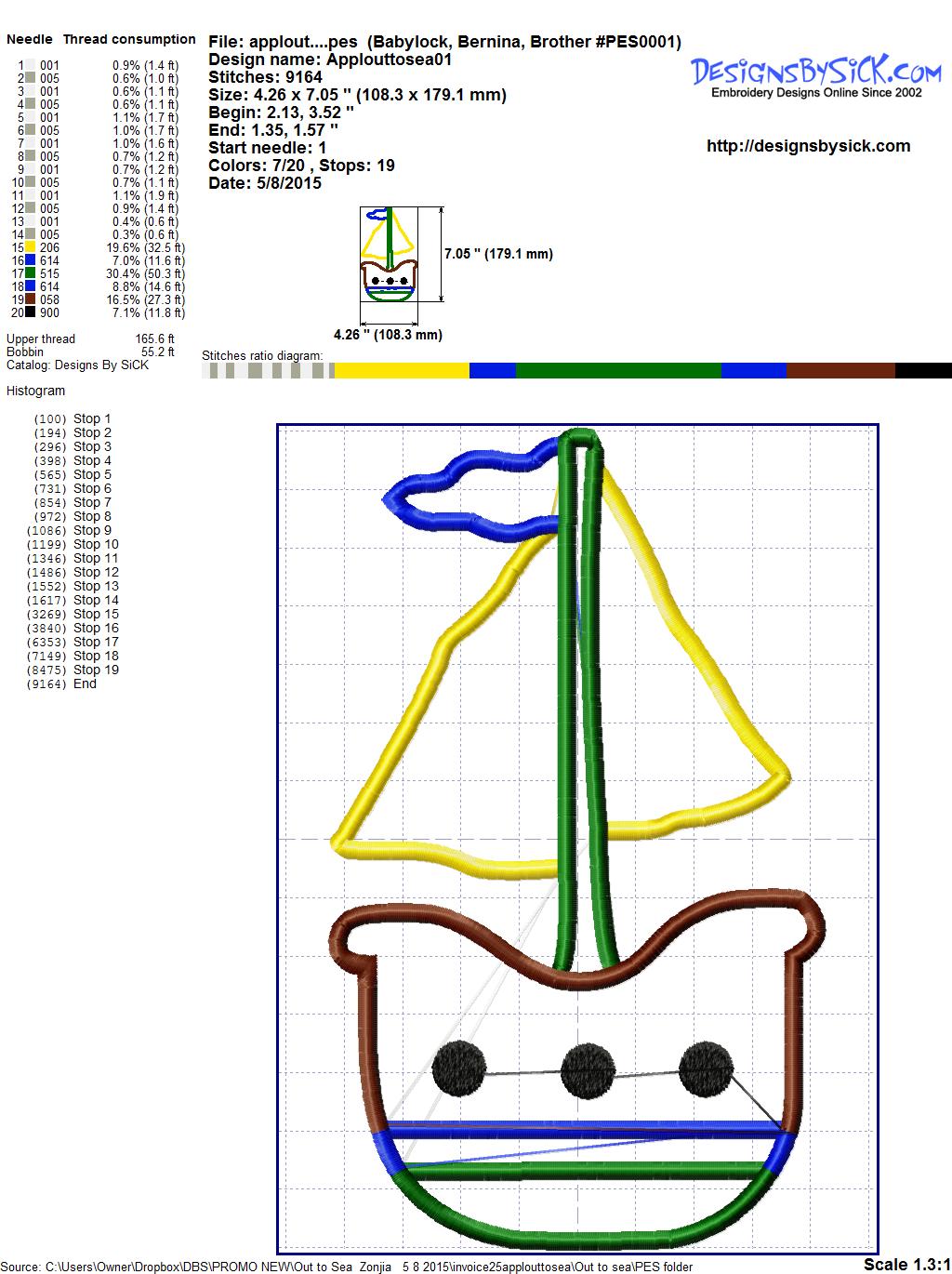Open the http://designsbysick.com link
Image resolution: width=952 pixels, height=1274 pixels.
(x=808, y=146)
